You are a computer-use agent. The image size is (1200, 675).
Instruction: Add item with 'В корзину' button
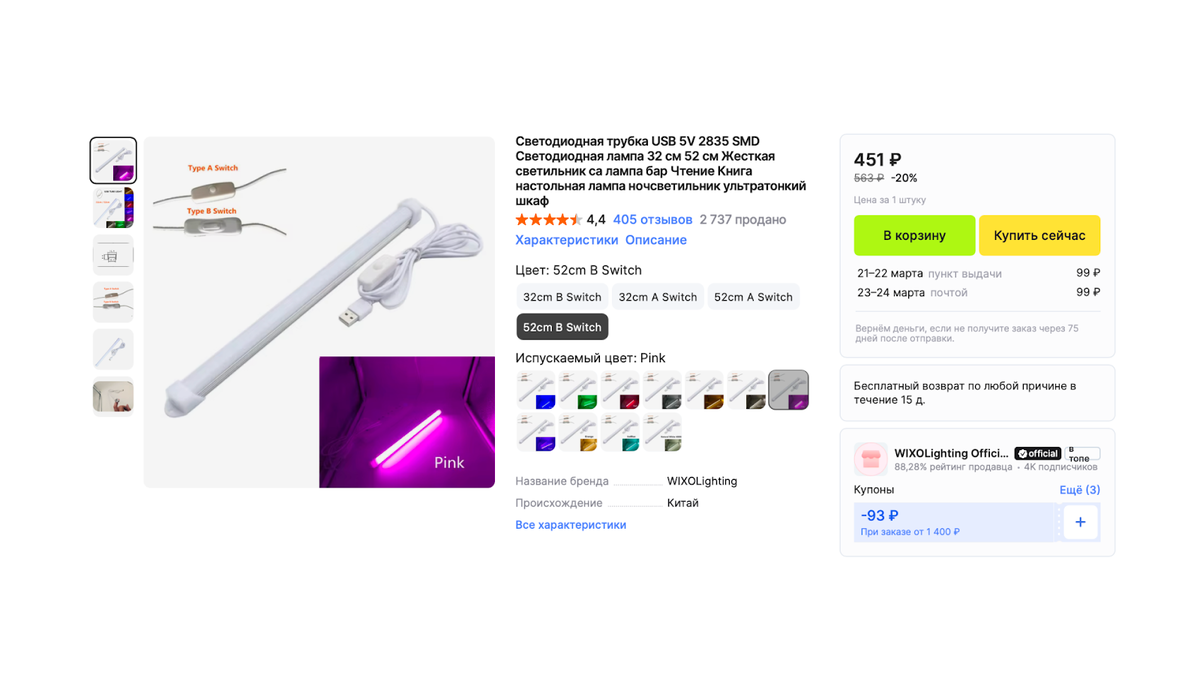[x=914, y=236]
